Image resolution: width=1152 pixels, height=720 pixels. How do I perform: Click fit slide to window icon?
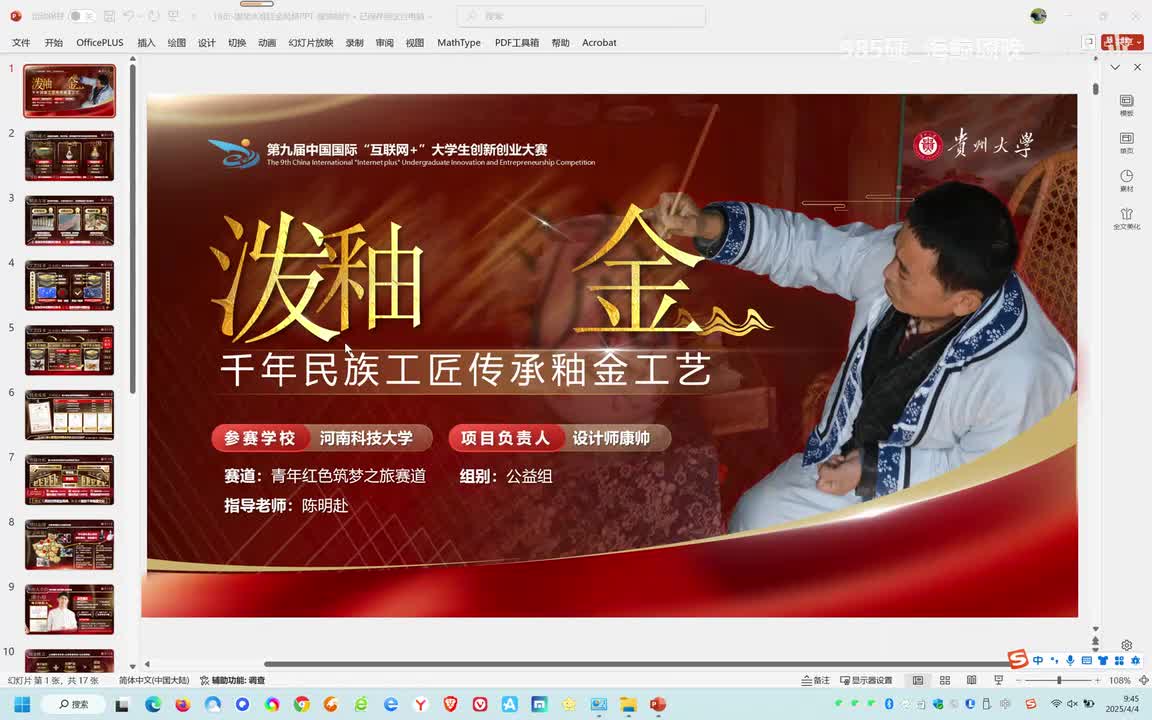(x=1143, y=680)
